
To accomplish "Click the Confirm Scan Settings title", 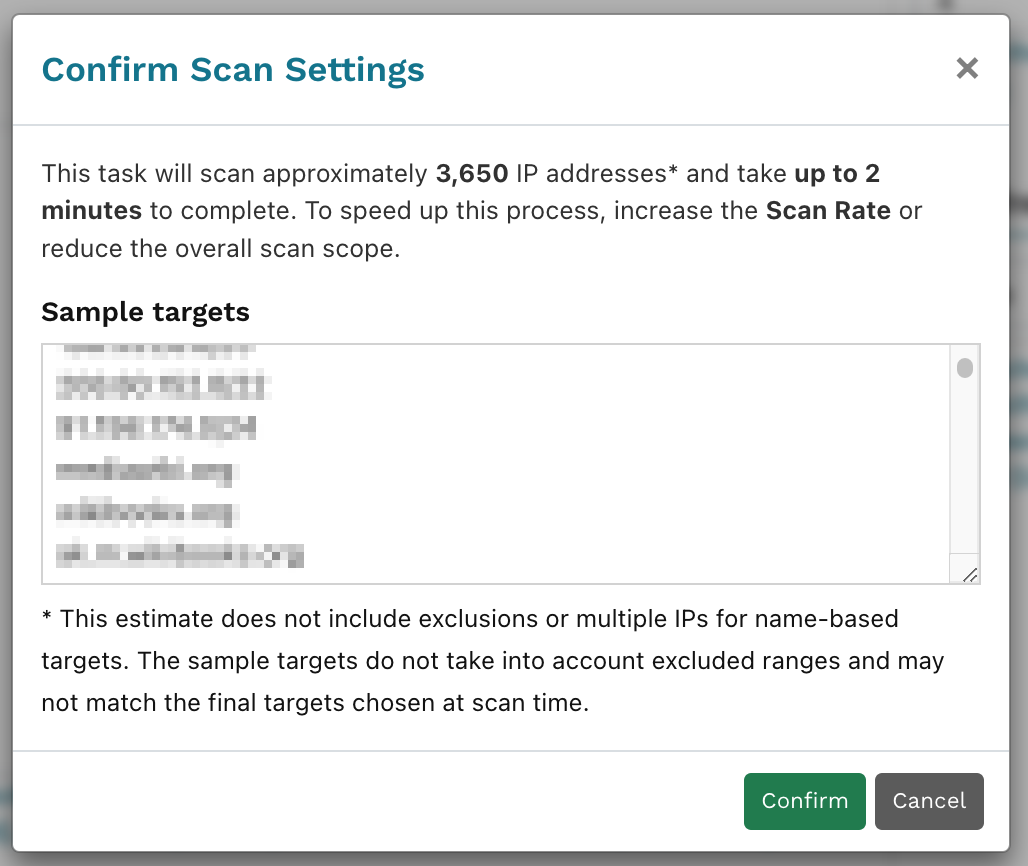I will [232, 69].
